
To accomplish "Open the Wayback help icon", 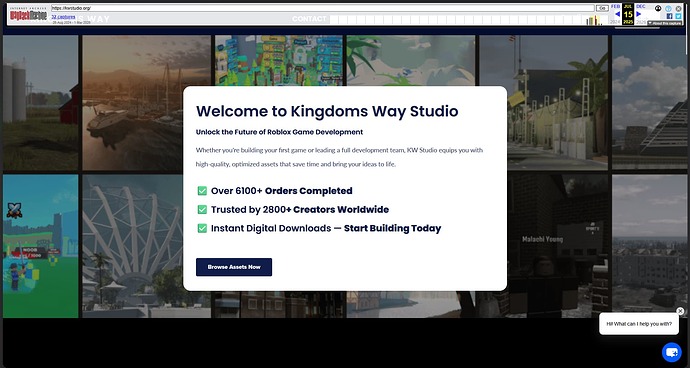I will [668, 8].
